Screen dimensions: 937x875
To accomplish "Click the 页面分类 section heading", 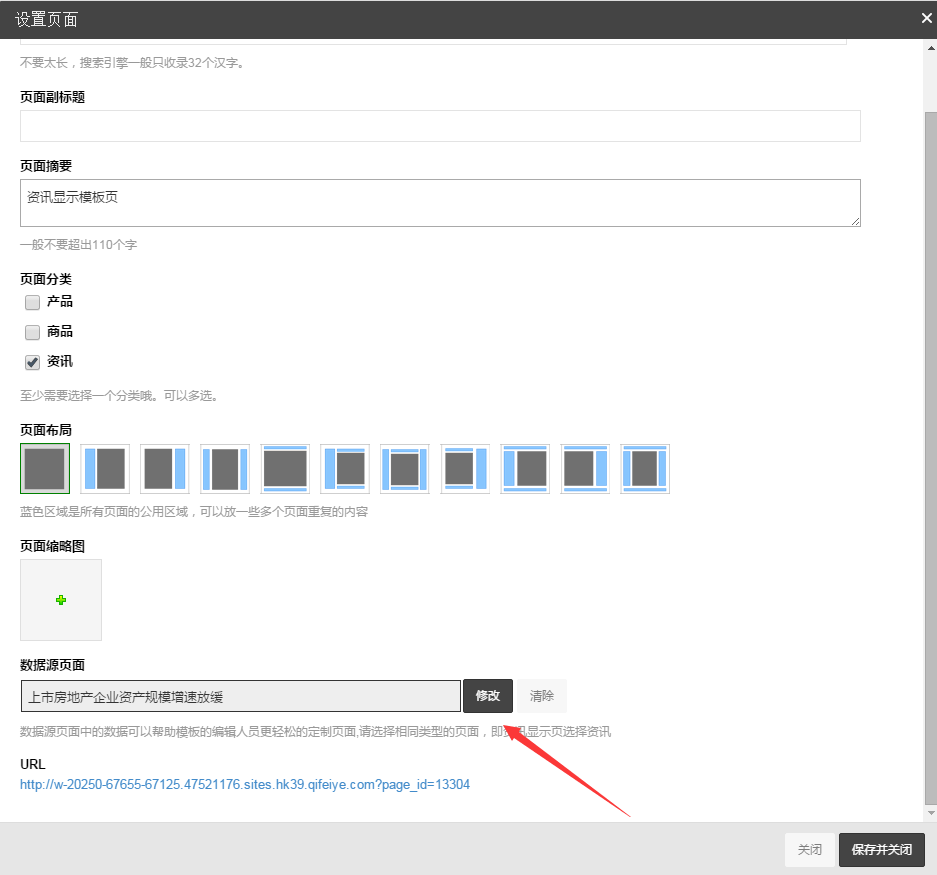I will [x=46, y=279].
